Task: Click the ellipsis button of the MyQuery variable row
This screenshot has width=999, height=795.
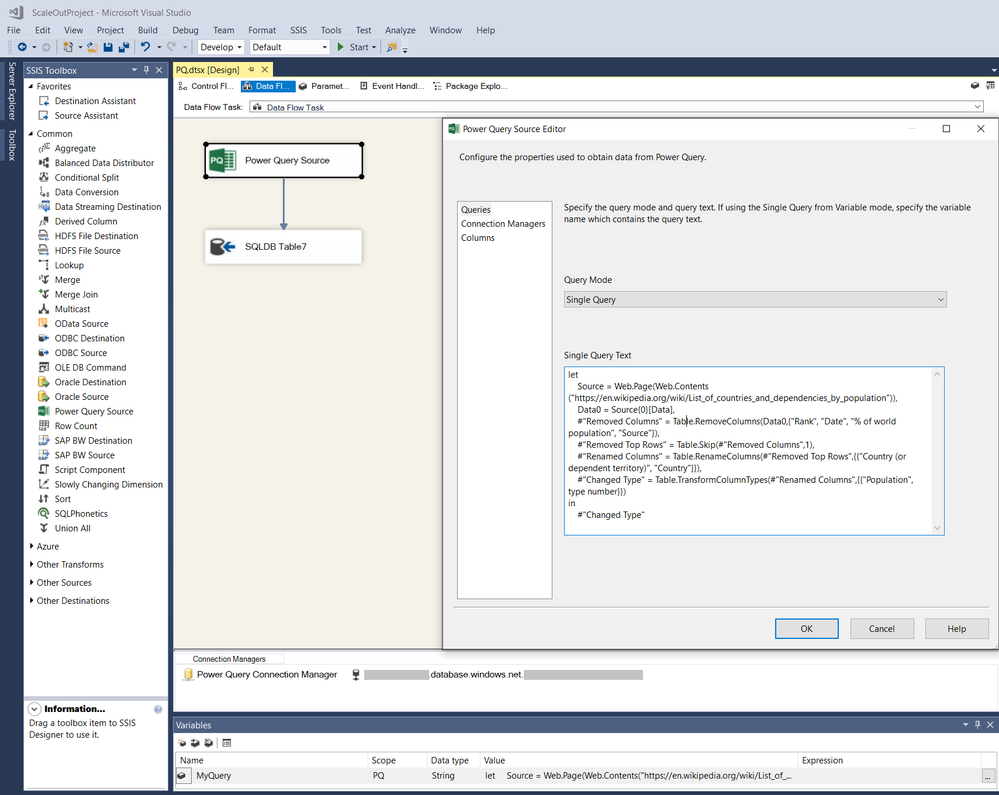Action: (x=988, y=776)
